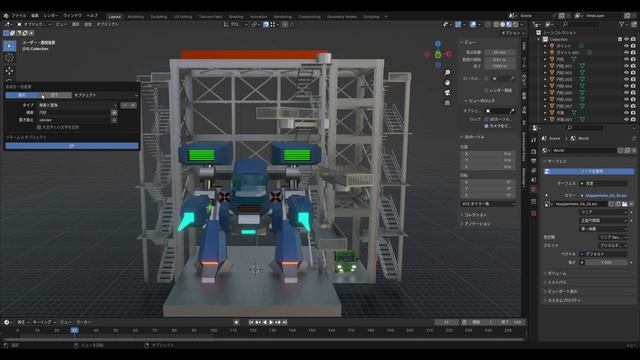Switch to the Shading workspace tab
This screenshot has height=360, width=640.
[x=236, y=17]
